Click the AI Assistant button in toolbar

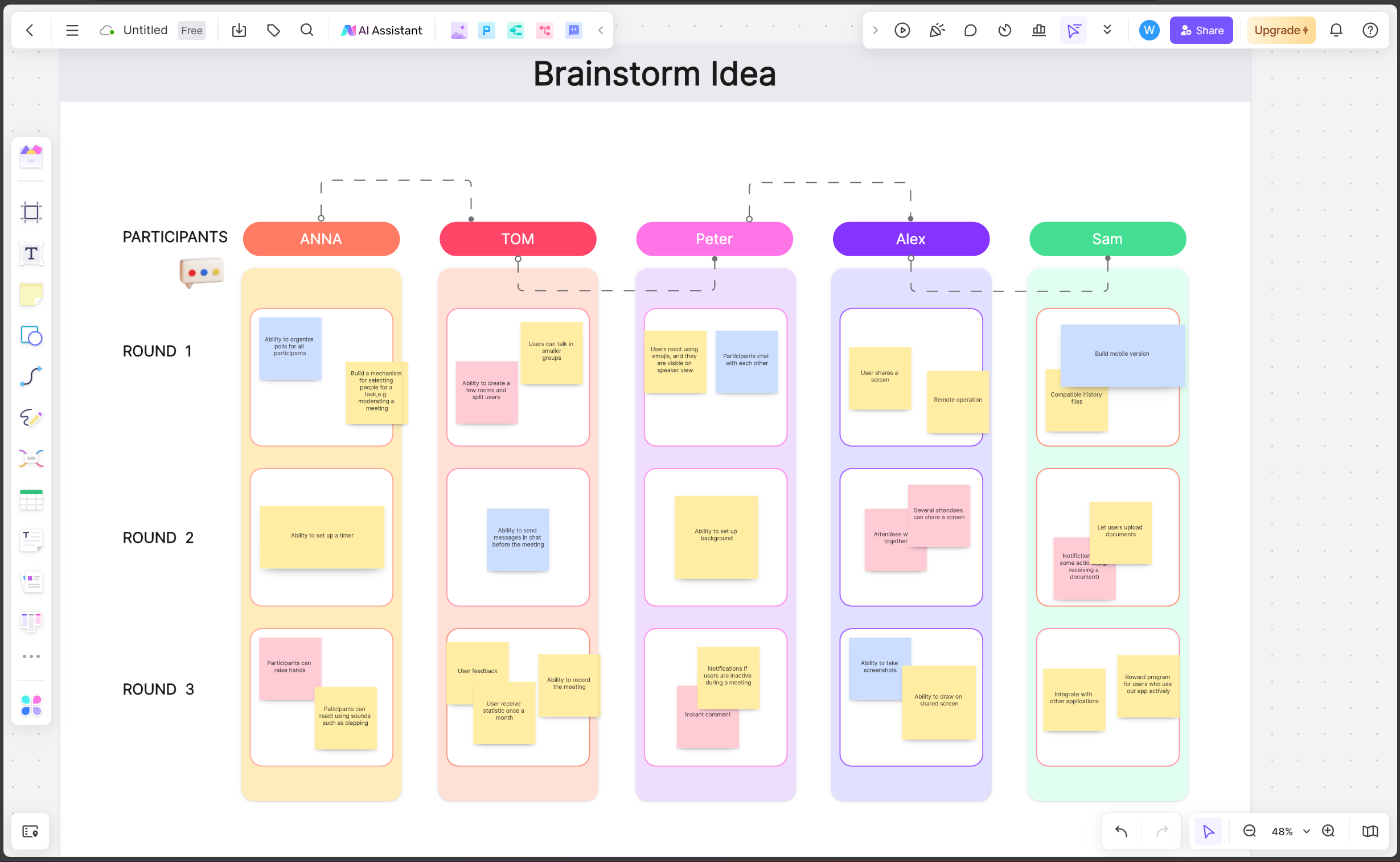click(x=382, y=30)
